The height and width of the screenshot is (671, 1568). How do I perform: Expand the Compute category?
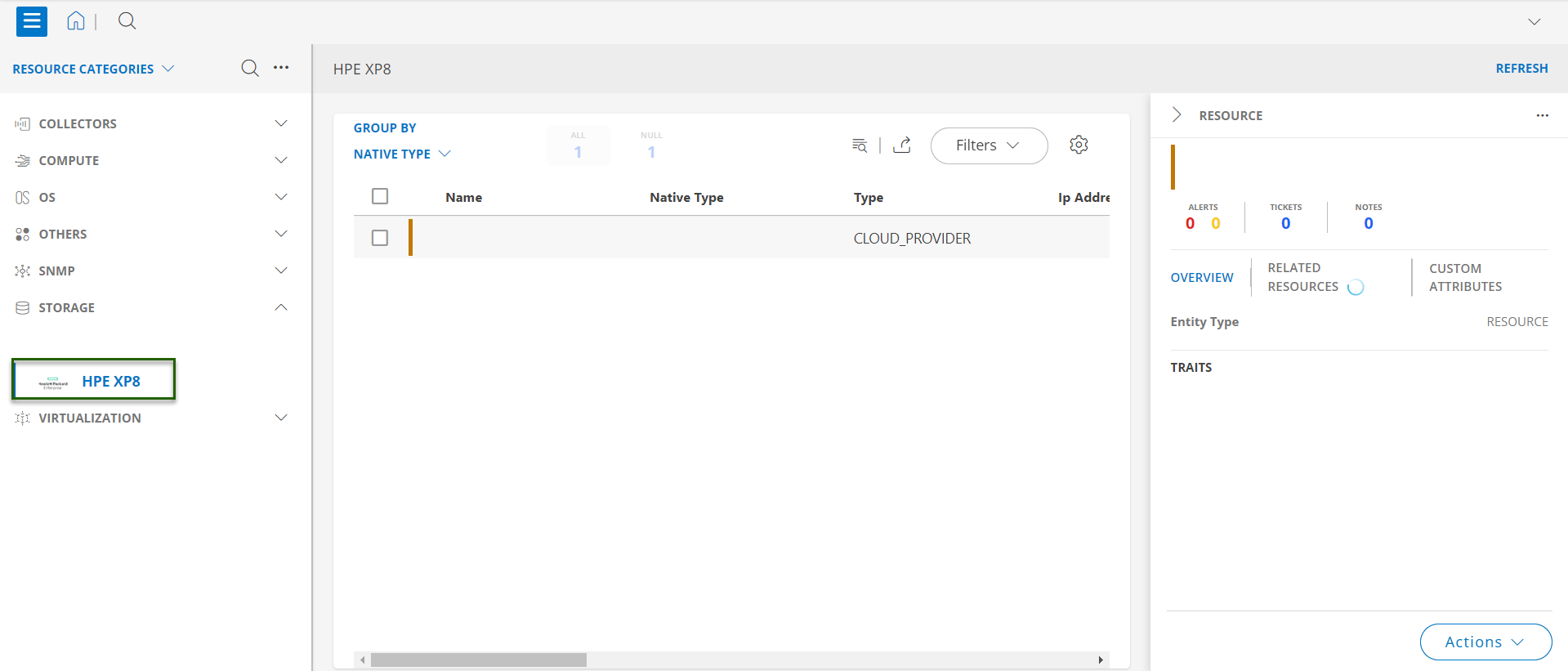(280, 160)
